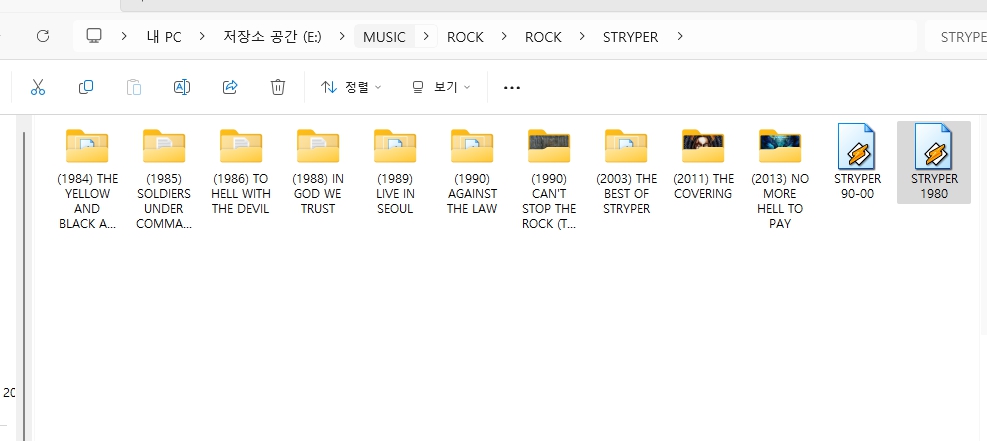Select the (1990) AGAINST THE LAW folder
The image size is (987, 441).
pyautogui.click(x=471, y=171)
